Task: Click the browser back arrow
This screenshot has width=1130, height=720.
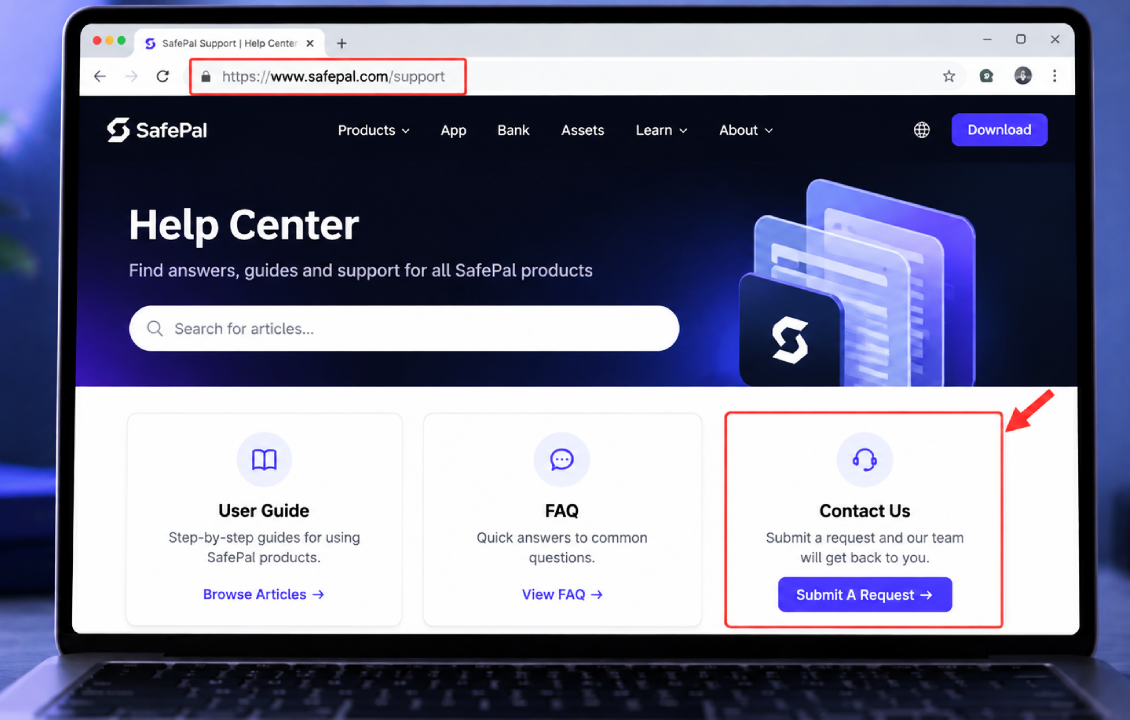Action: [100, 76]
